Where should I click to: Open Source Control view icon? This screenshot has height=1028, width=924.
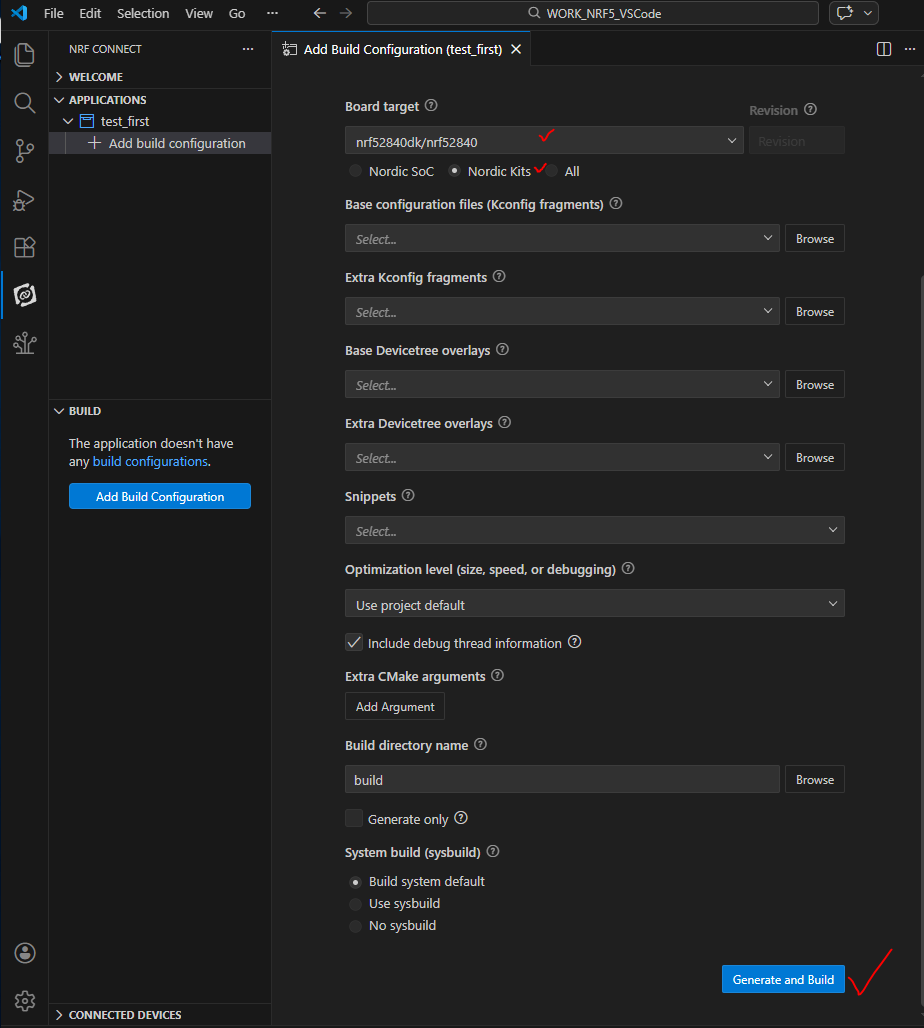coord(24,151)
